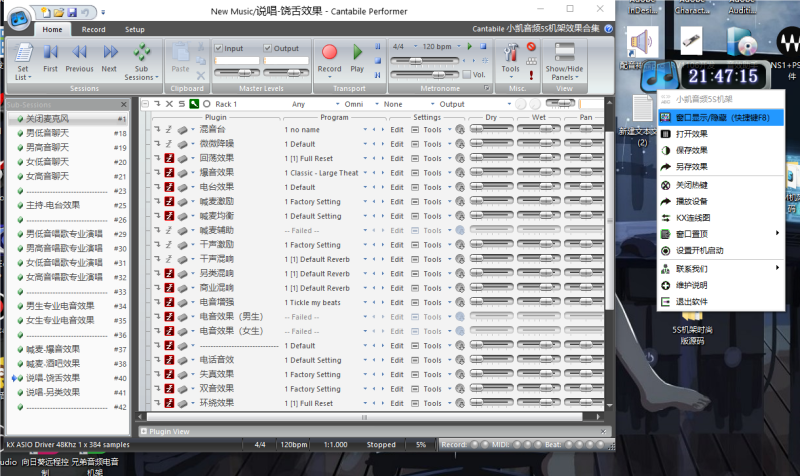Image resolution: width=800 pixels, height=476 pixels.
Task: Open the 120 bpm tempo dropdown
Action: (x=459, y=46)
